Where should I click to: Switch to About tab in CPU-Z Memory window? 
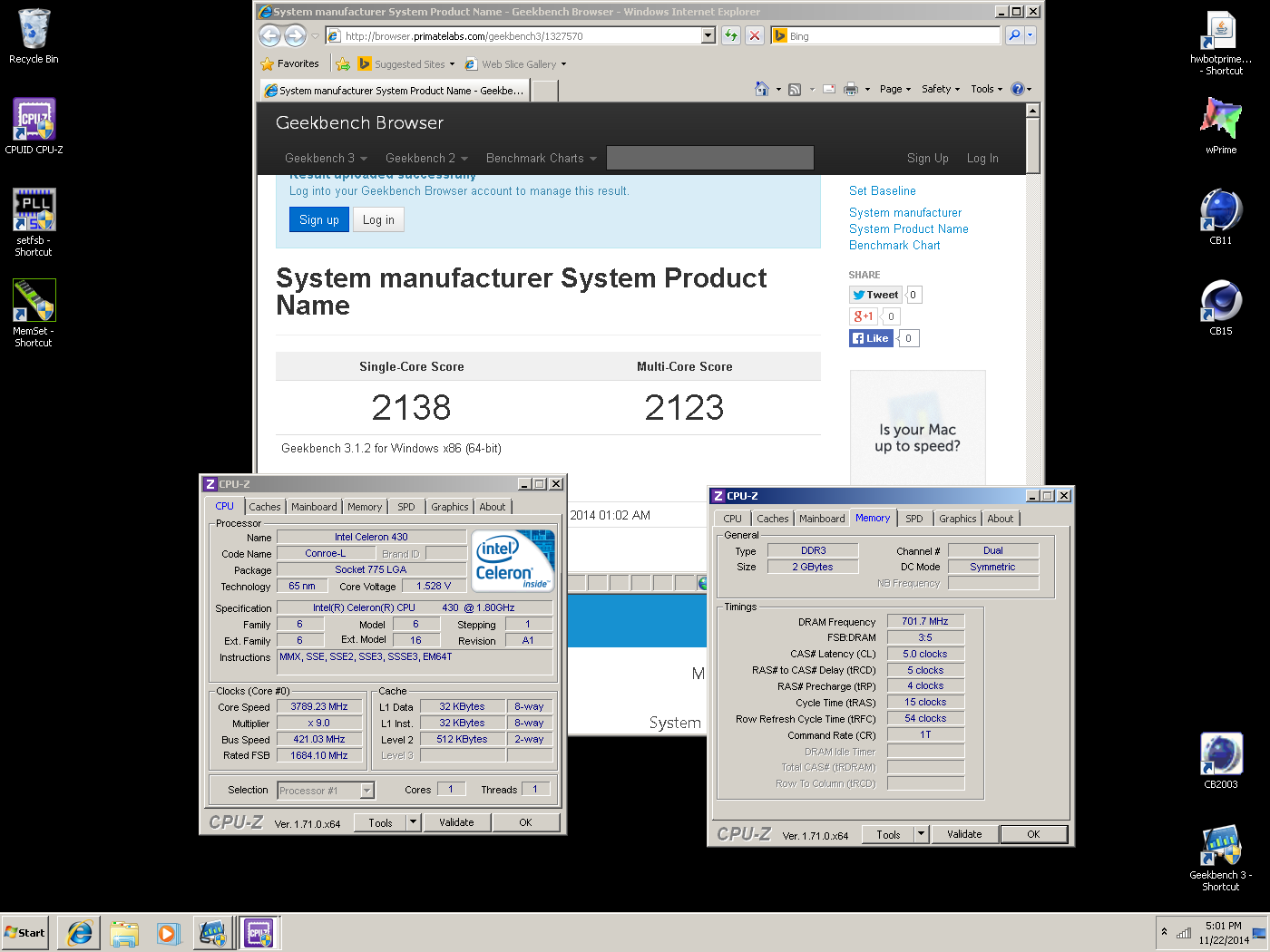tap(1001, 519)
